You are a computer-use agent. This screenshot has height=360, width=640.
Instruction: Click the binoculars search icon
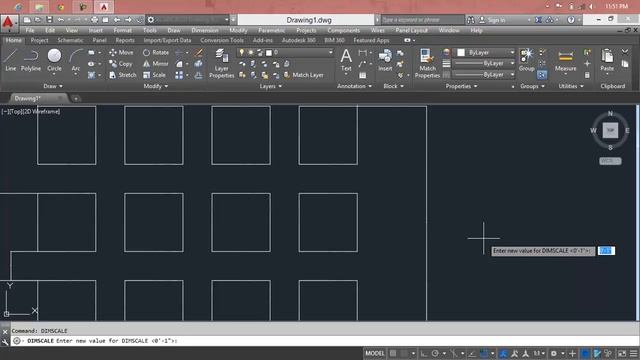click(471, 20)
